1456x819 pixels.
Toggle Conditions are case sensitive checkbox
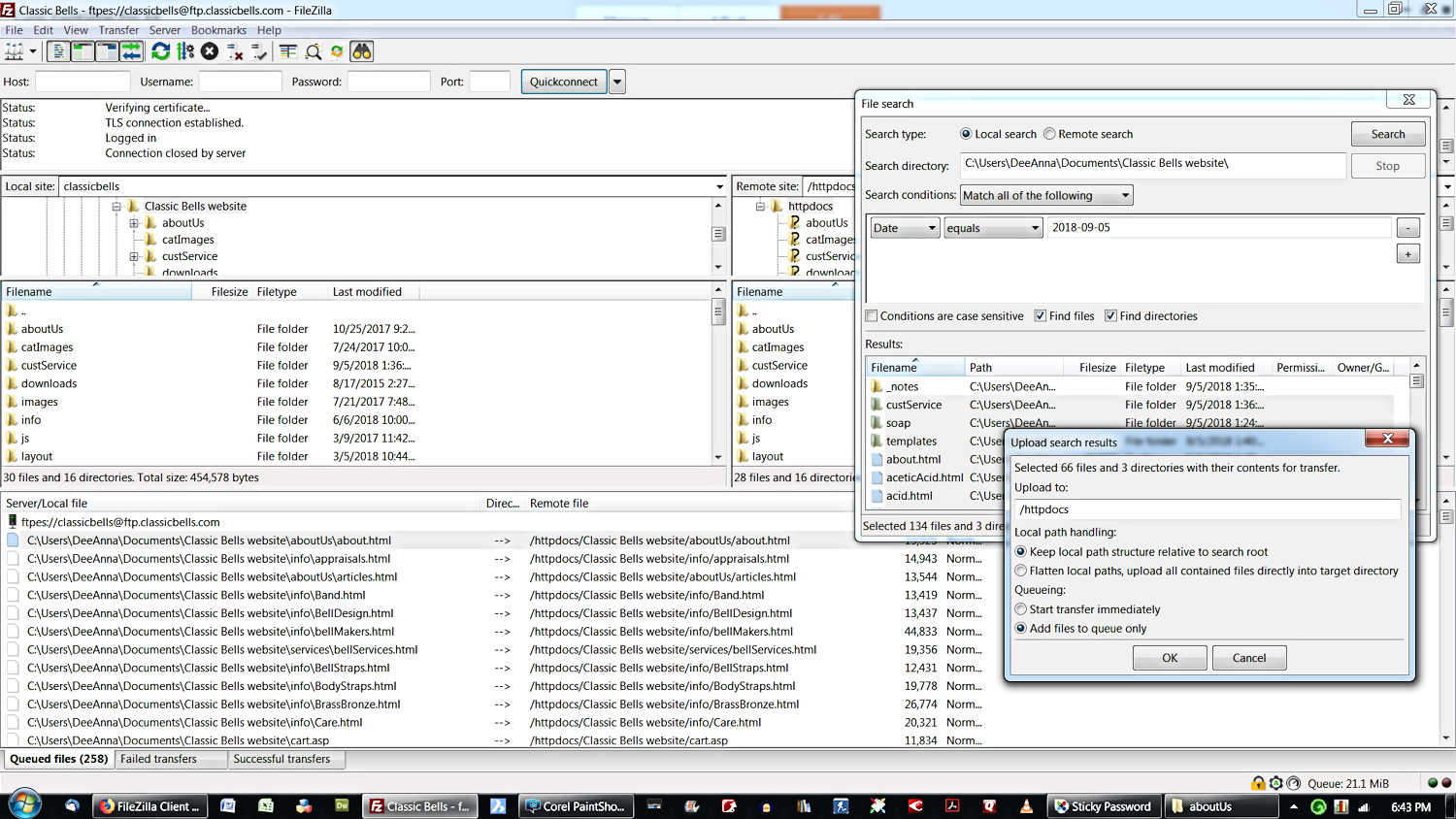[872, 316]
